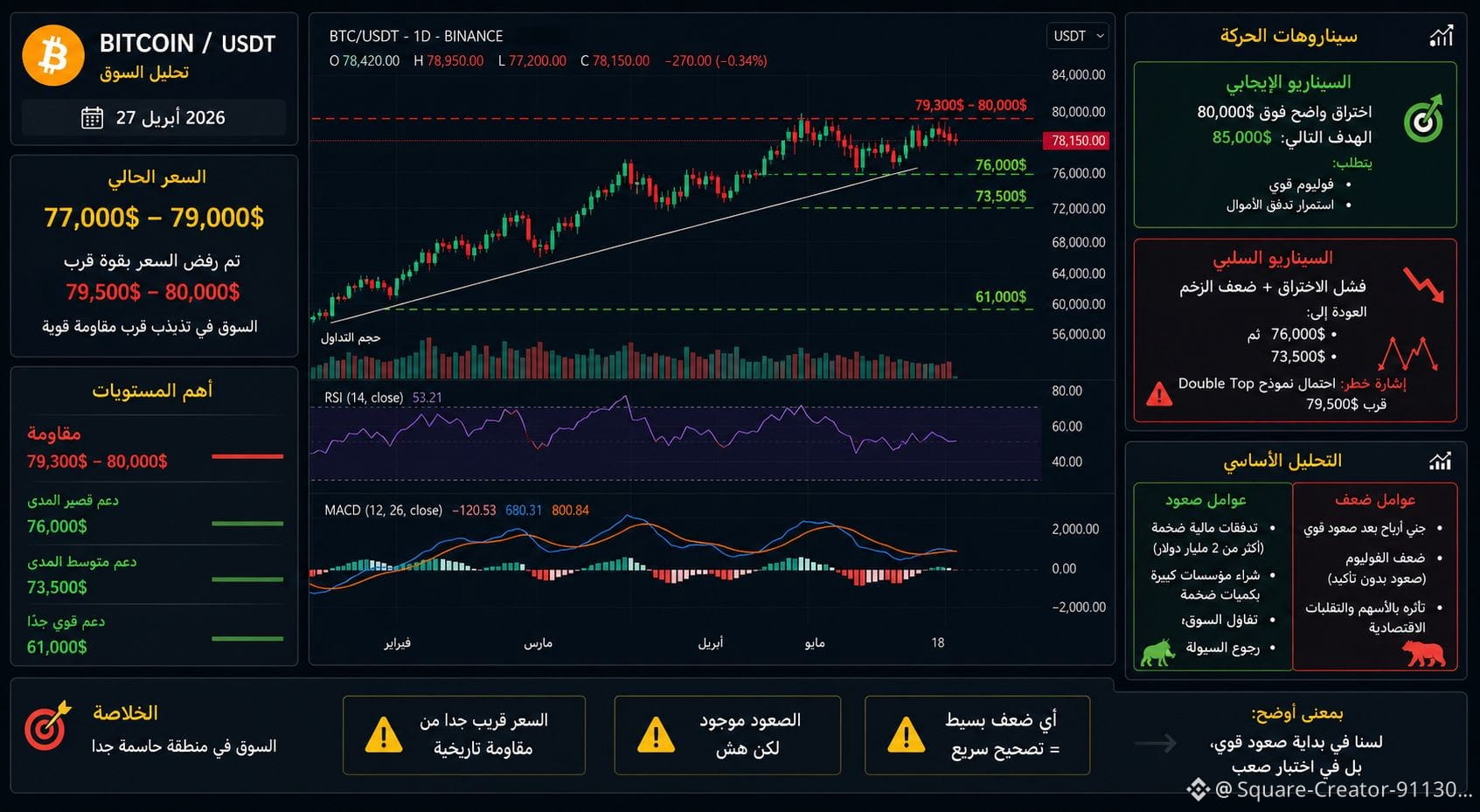1480x812 pixels.
Task: Click red downward arrow icon in السيناريو السلبي
Action: pos(1424,285)
